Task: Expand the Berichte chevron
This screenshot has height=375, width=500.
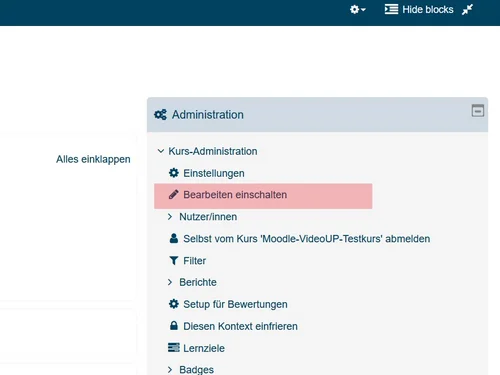Action: [x=170, y=282]
